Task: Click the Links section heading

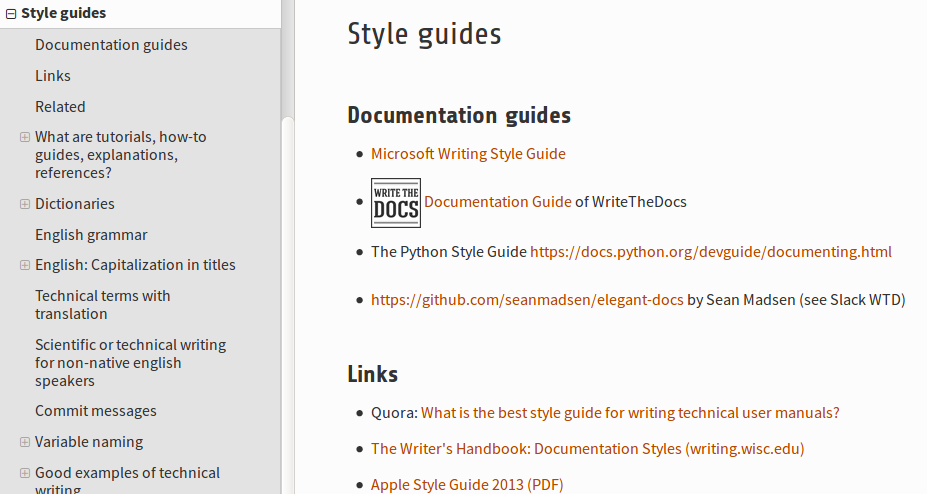Action: pos(372,374)
